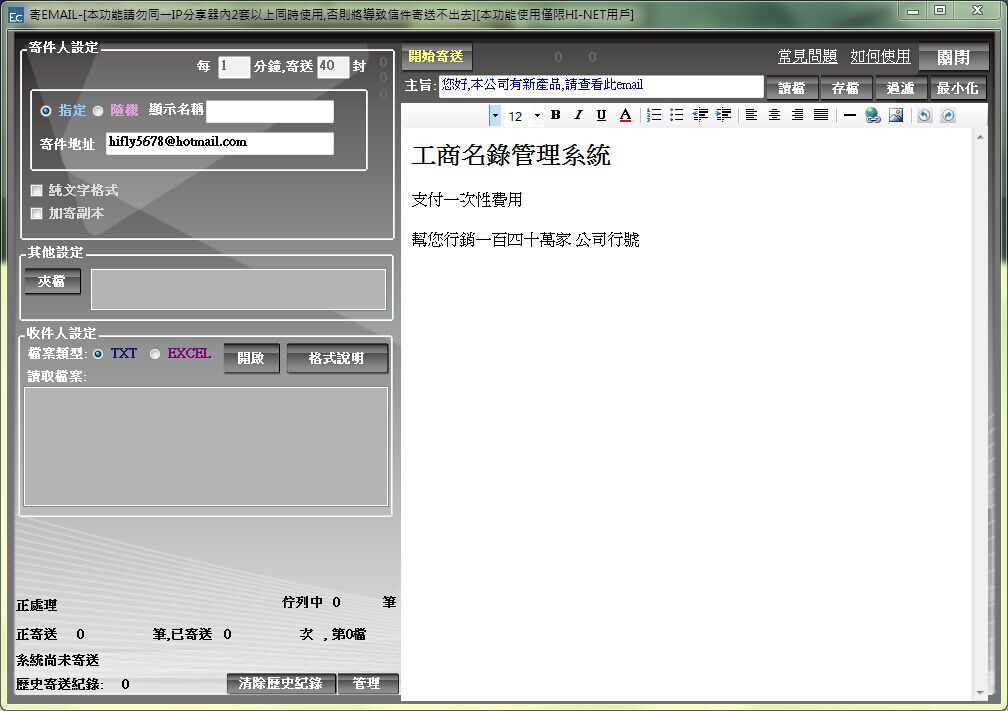1008x711 pixels.
Task: Click the 過濾 filter button
Action: coord(901,88)
